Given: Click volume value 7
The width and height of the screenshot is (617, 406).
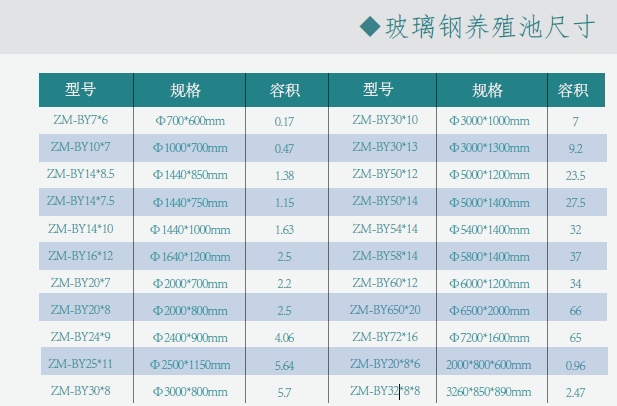Looking at the screenshot, I should click(x=575, y=122).
